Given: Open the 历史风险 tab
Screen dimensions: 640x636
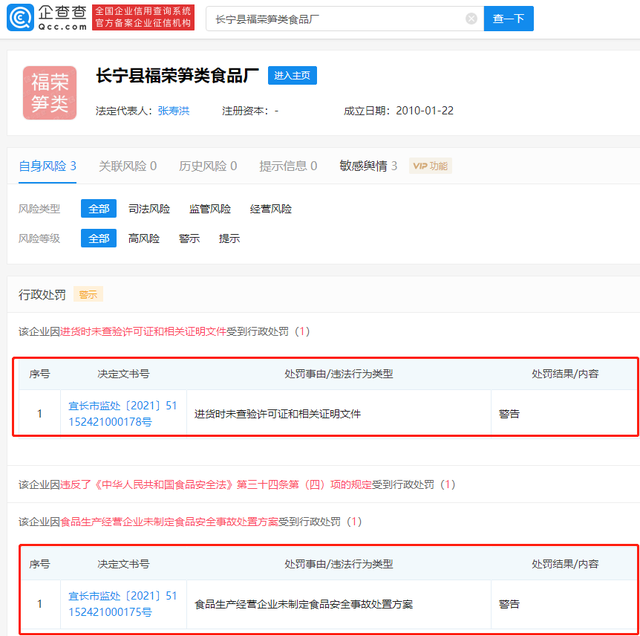Looking at the screenshot, I should click(207, 166).
